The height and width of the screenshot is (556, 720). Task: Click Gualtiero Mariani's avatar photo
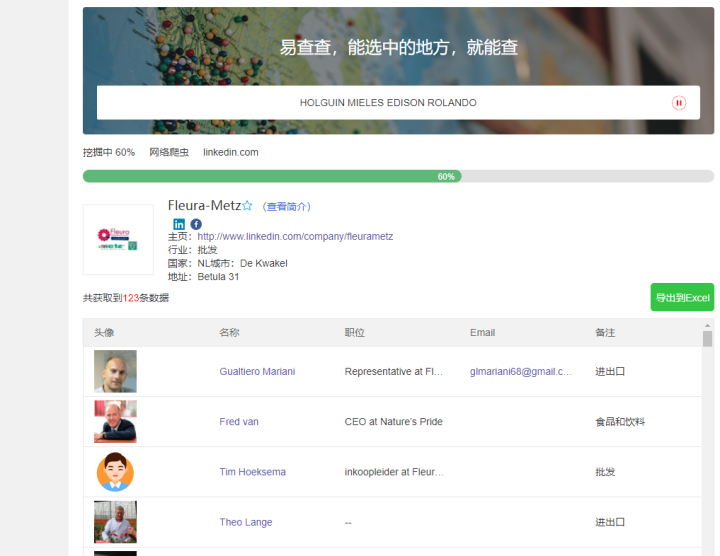pyautogui.click(x=115, y=371)
